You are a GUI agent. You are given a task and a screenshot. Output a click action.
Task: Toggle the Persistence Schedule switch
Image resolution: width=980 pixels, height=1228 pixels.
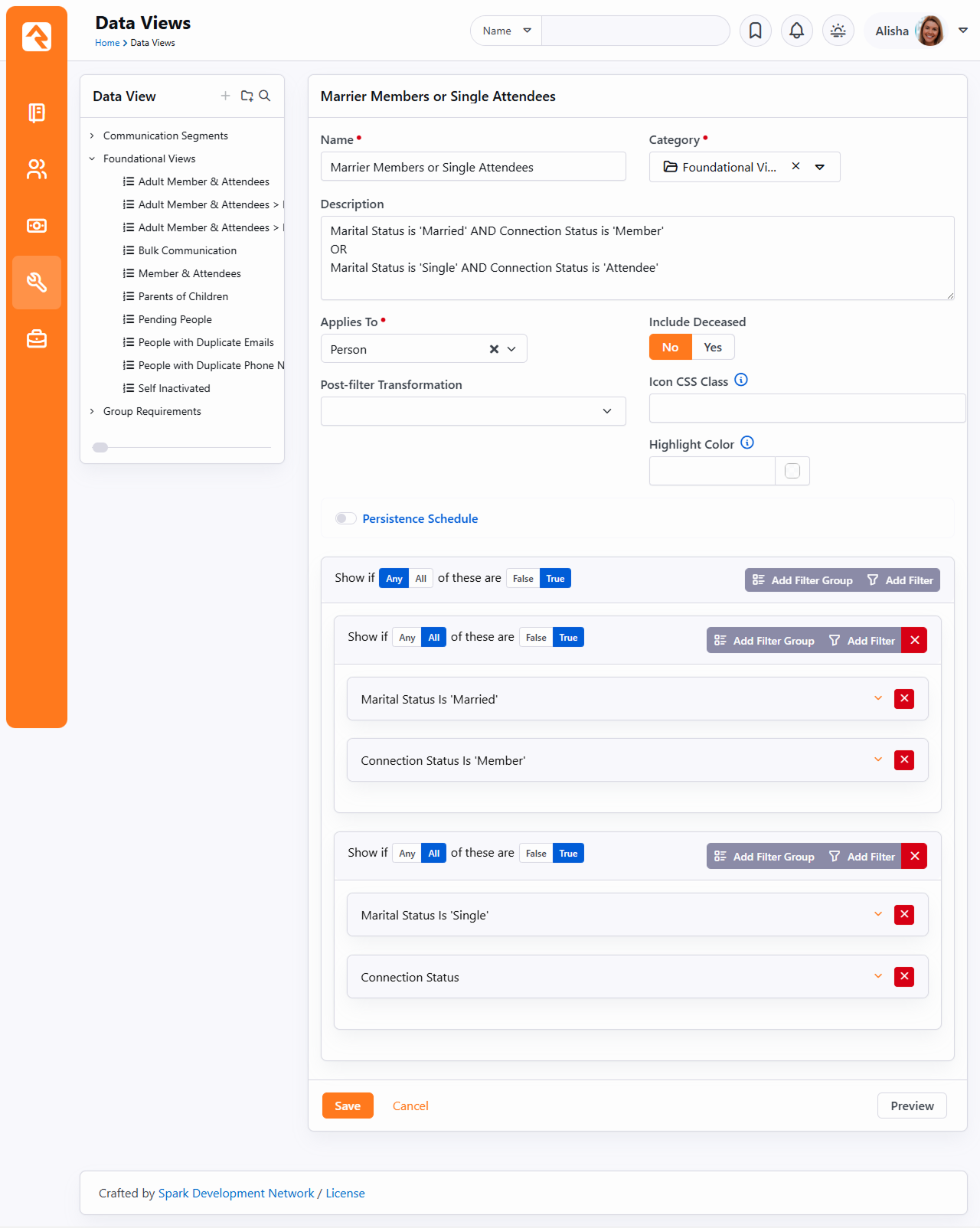346,518
